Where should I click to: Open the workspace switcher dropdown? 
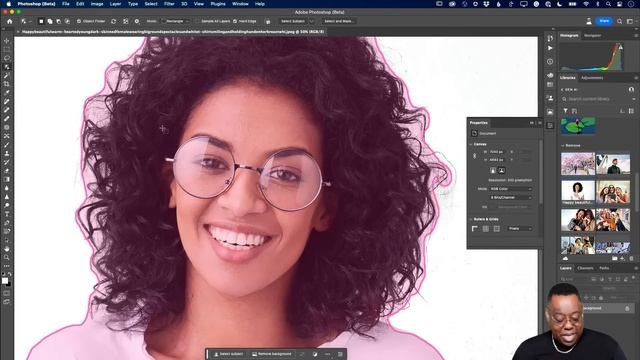630,21
